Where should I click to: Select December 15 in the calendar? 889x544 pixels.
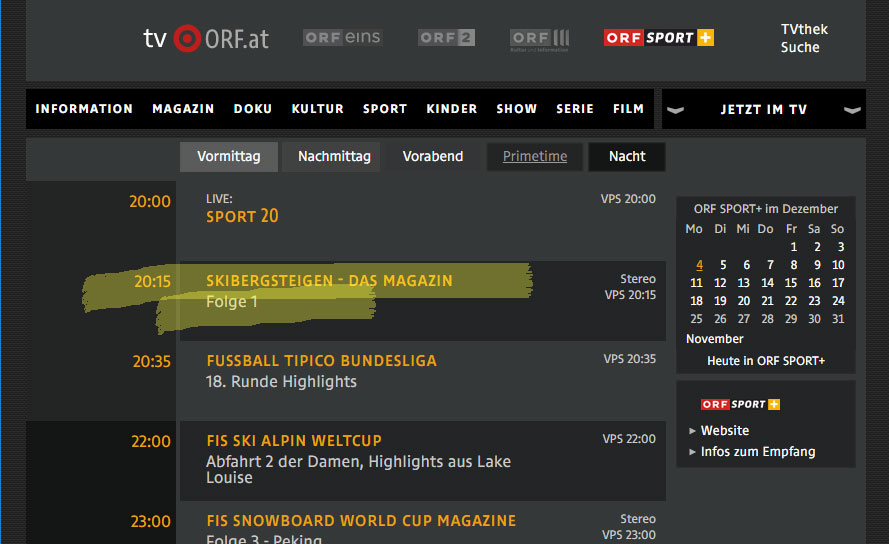791,283
